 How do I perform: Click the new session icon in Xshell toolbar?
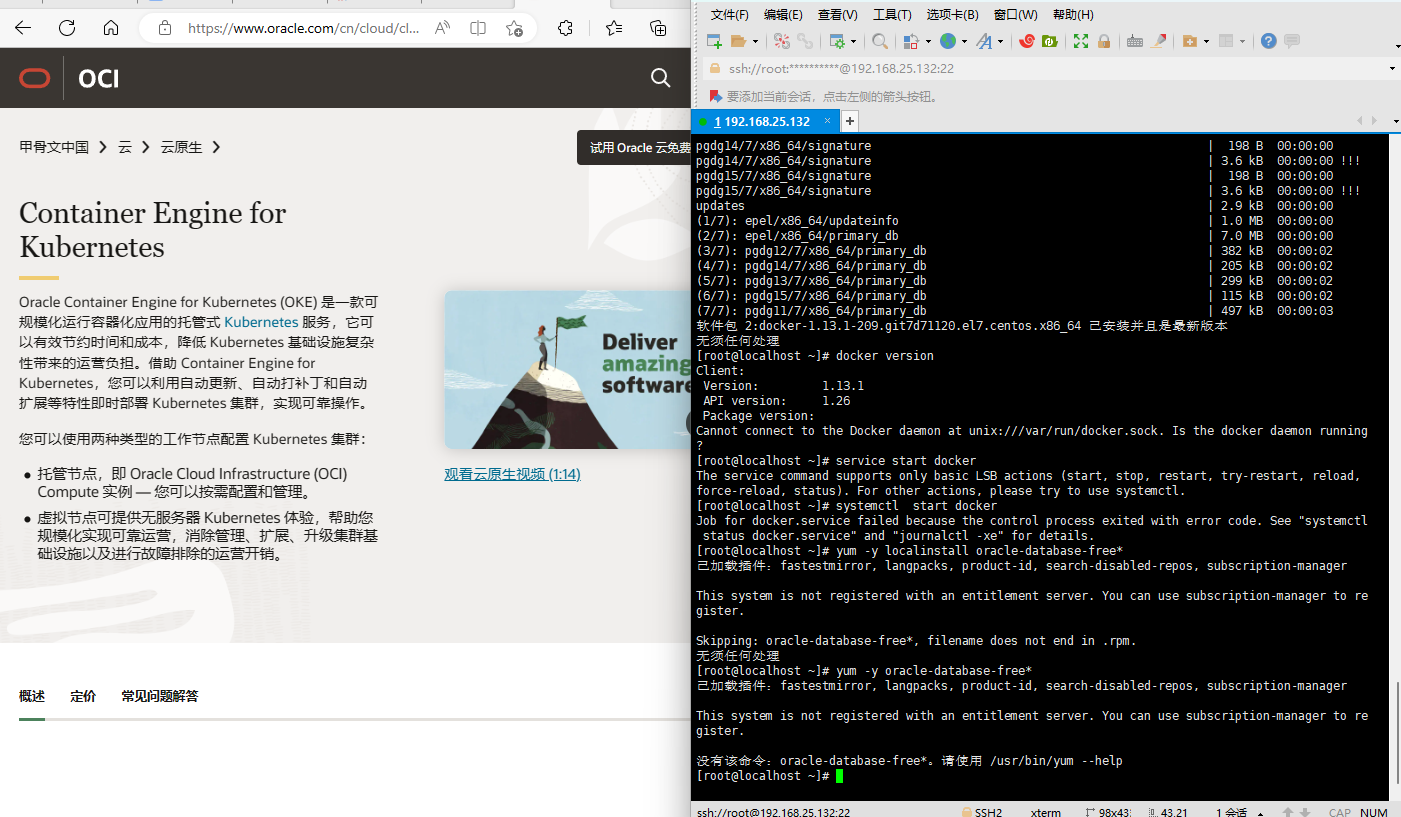(714, 41)
